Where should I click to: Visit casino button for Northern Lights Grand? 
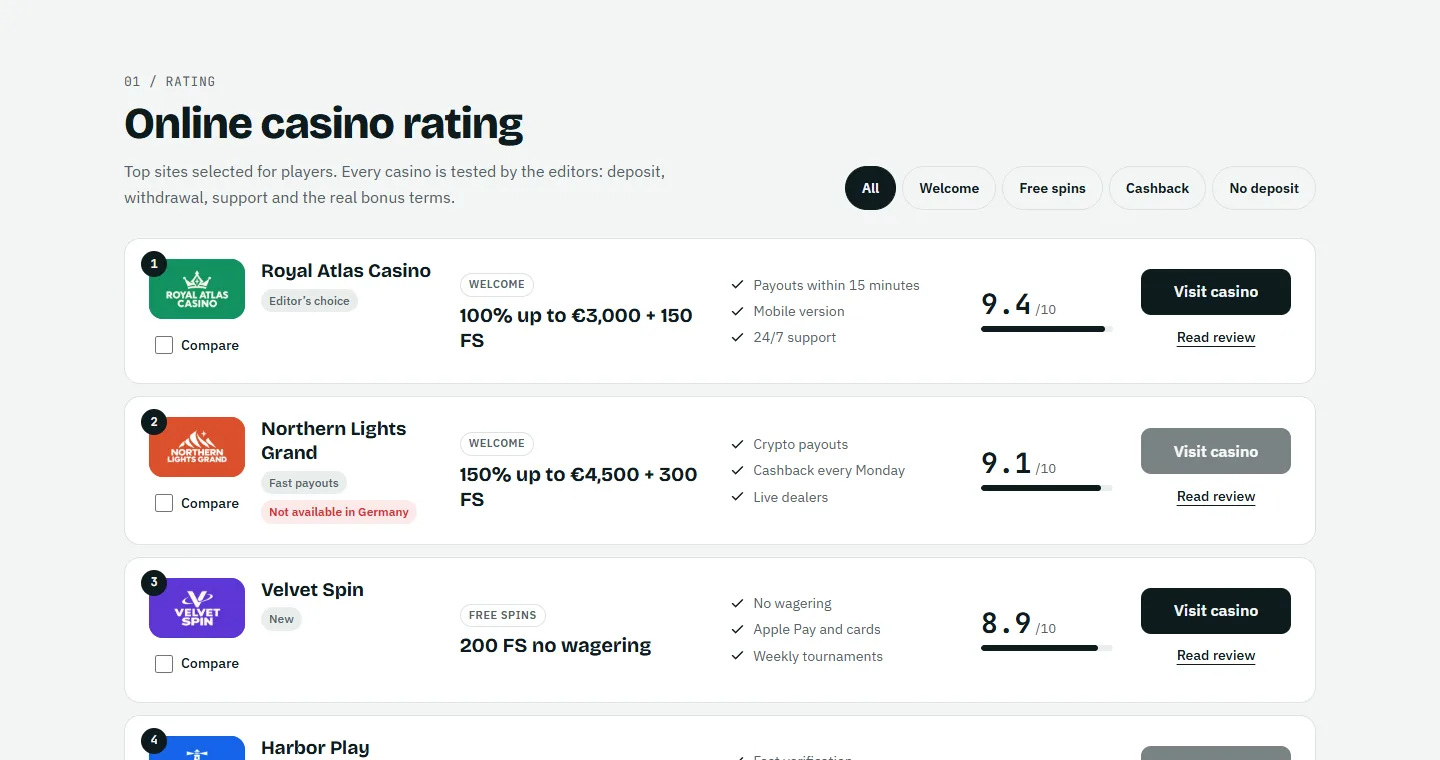1216,451
